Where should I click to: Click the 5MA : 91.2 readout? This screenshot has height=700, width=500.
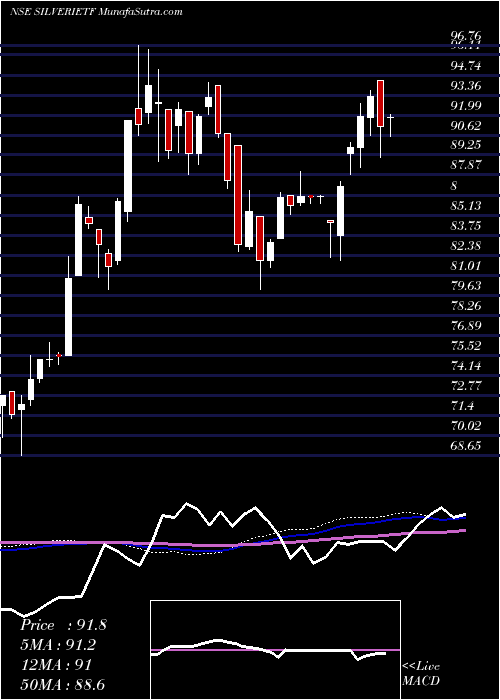click(x=59, y=645)
